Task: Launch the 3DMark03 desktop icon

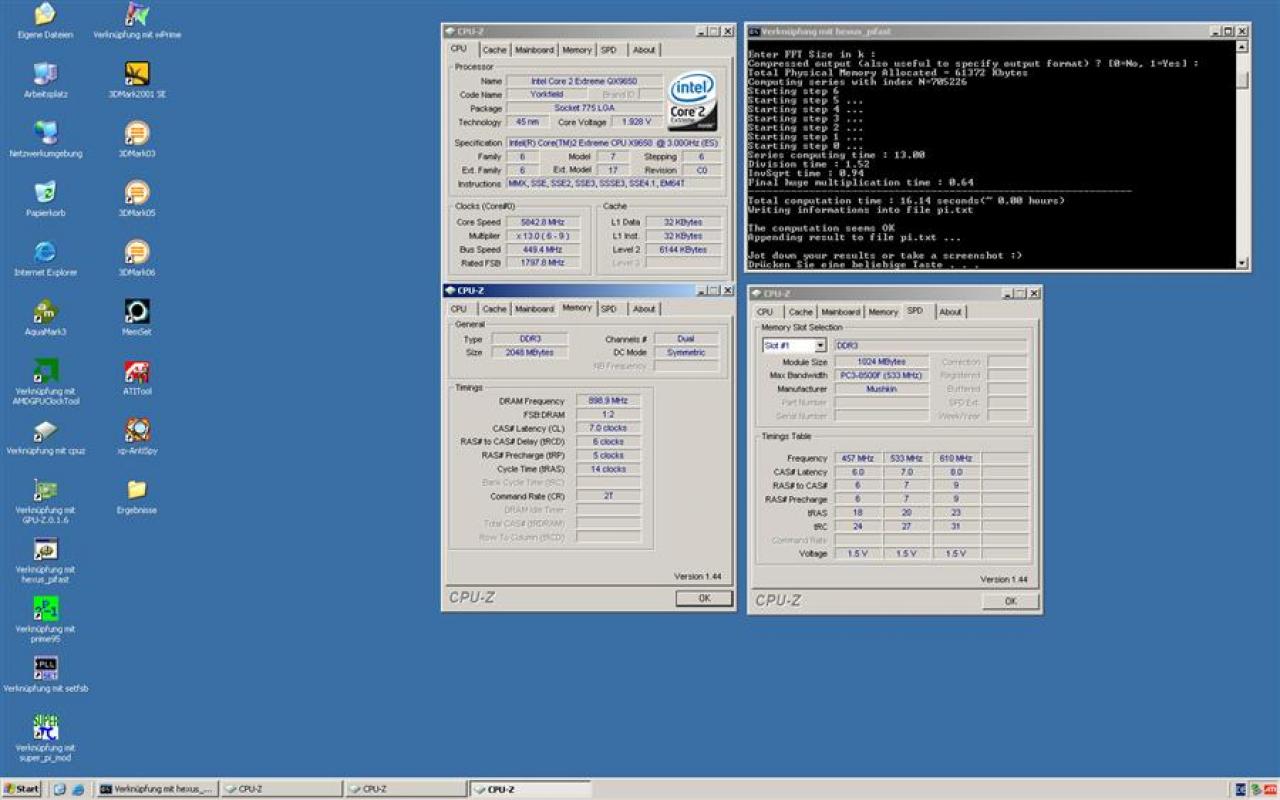Action: click(x=137, y=133)
